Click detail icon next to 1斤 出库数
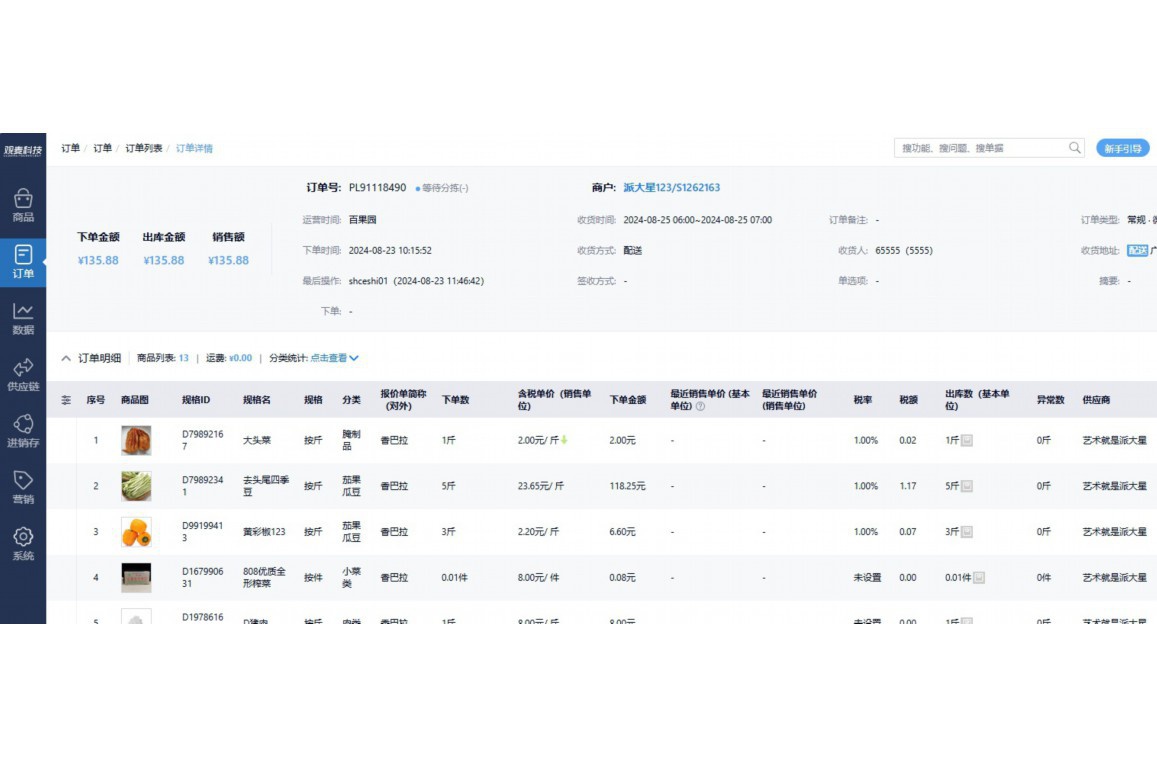Image resolution: width=1157 pixels, height=757 pixels. pos(966,440)
